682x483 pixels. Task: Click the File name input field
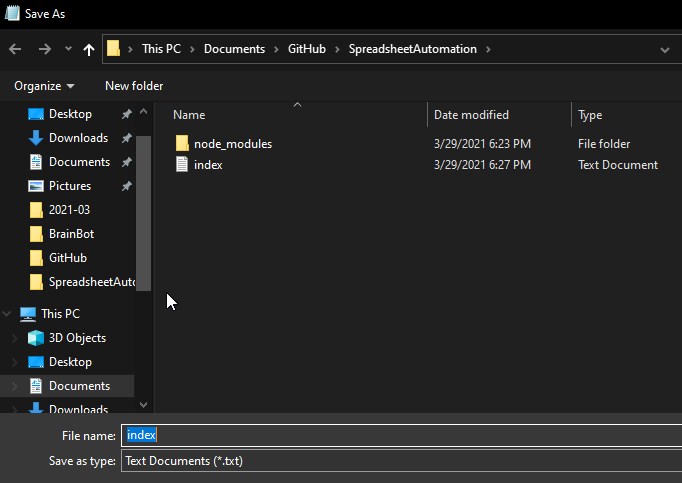point(401,435)
